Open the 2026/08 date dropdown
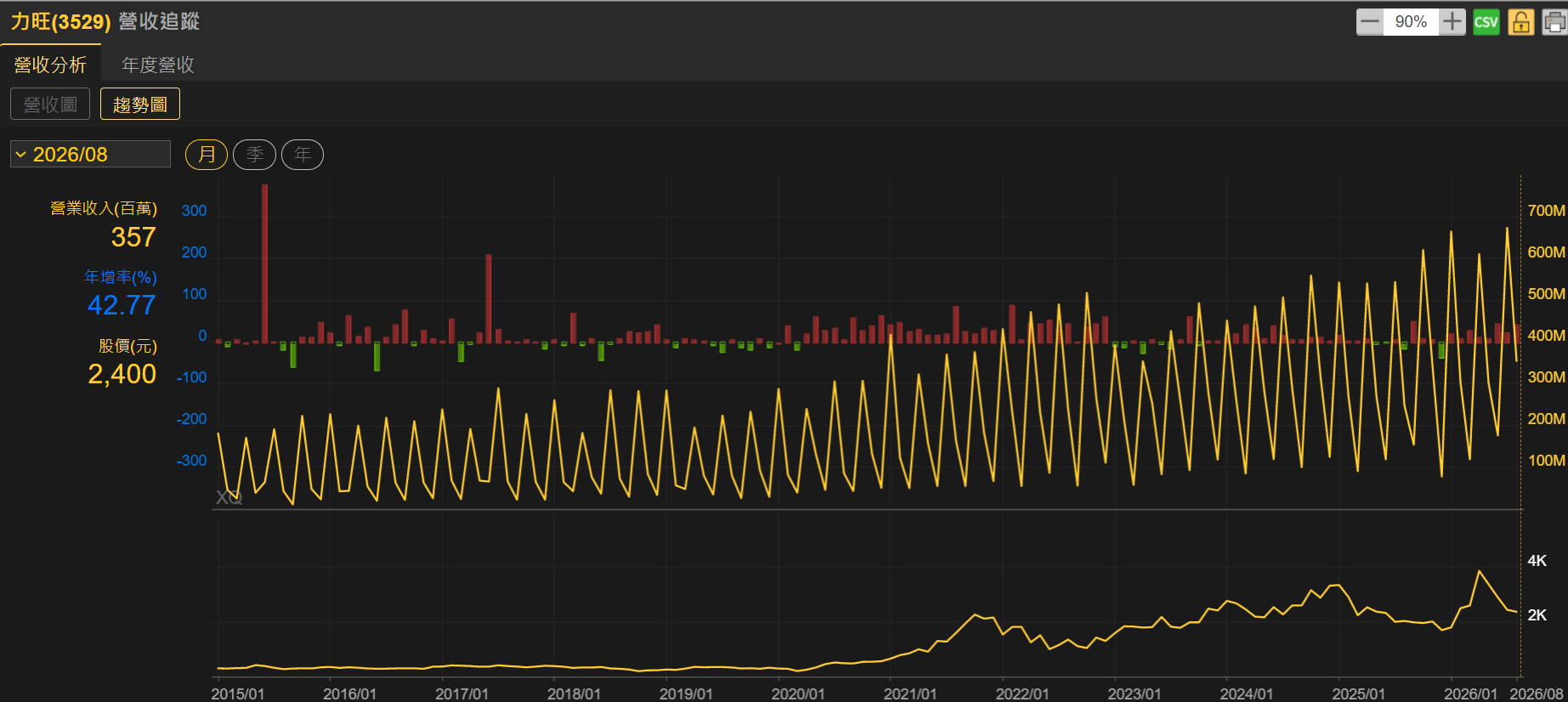 [x=90, y=155]
